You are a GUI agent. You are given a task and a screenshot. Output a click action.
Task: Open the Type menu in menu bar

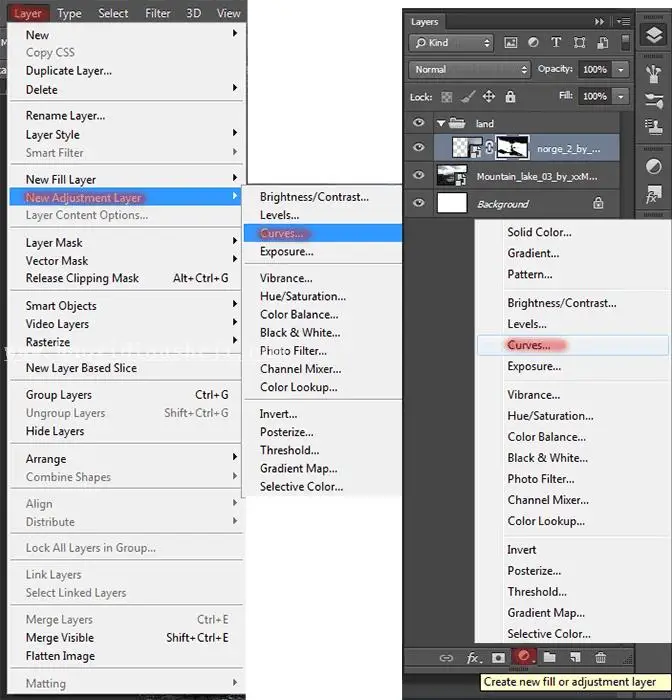point(69,13)
